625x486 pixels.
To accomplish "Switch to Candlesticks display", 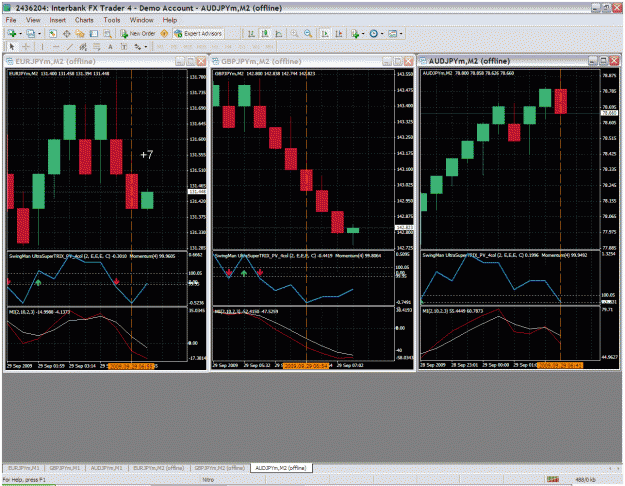I will (x=265, y=34).
